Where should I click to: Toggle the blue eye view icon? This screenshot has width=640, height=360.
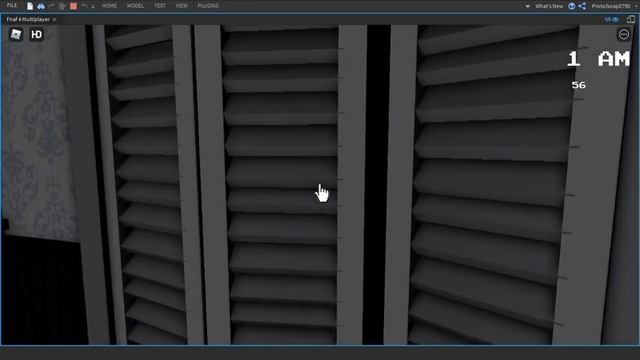coord(612,19)
